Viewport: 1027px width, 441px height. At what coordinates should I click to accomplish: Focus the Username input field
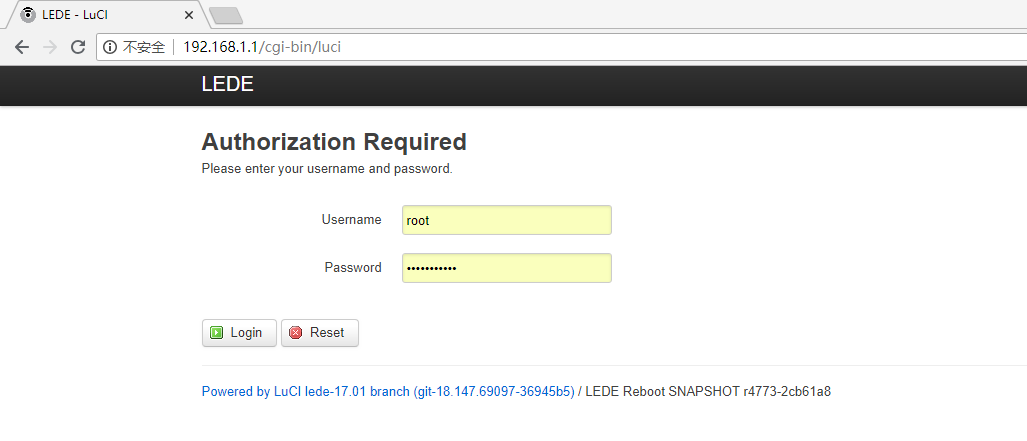tap(507, 220)
